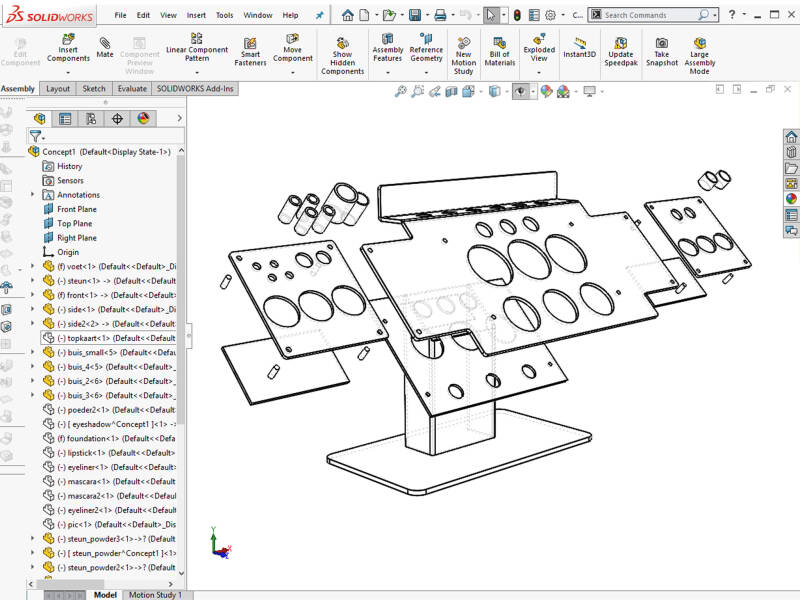Click Take Snapshot icon

tap(661, 50)
